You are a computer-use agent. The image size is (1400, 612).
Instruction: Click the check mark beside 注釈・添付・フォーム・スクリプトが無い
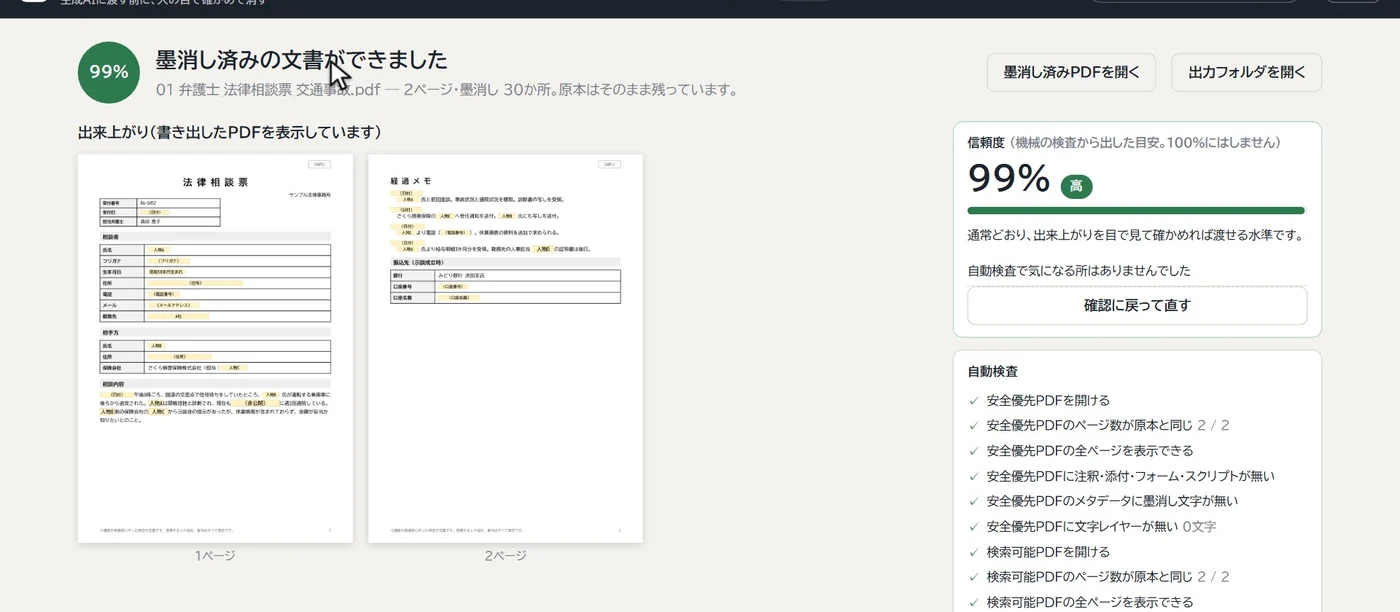click(x=974, y=476)
